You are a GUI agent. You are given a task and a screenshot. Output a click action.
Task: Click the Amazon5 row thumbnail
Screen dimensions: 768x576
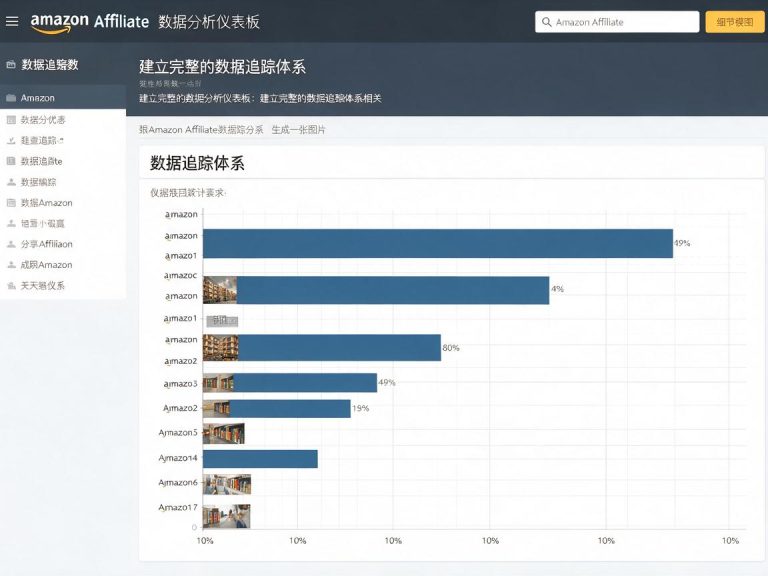click(x=224, y=434)
